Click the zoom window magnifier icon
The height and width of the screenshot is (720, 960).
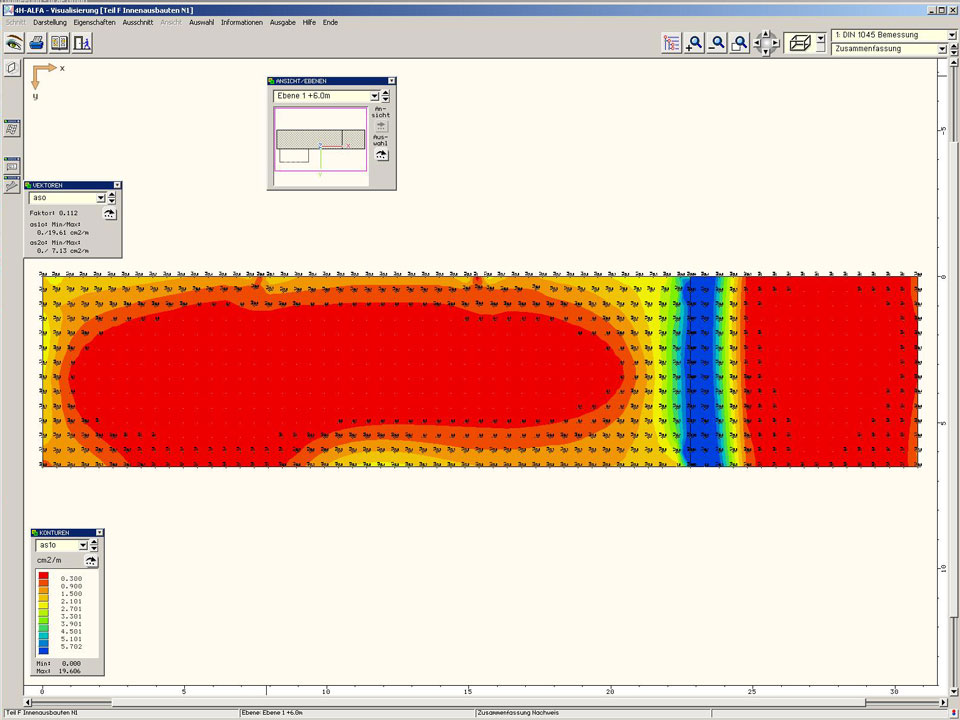(740, 43)
